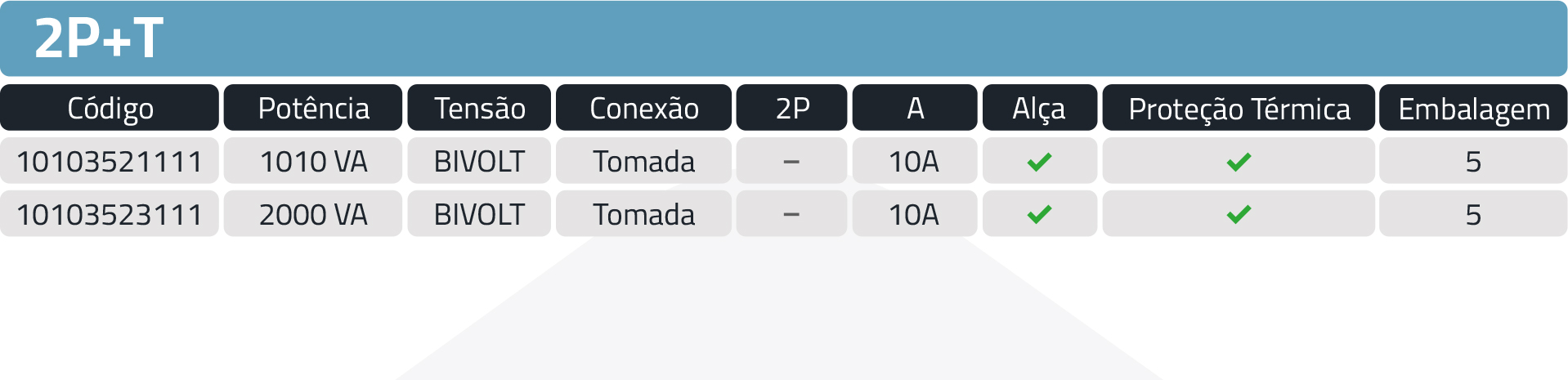Click the 10A cell for code 10103521111

tap(914, 162)
